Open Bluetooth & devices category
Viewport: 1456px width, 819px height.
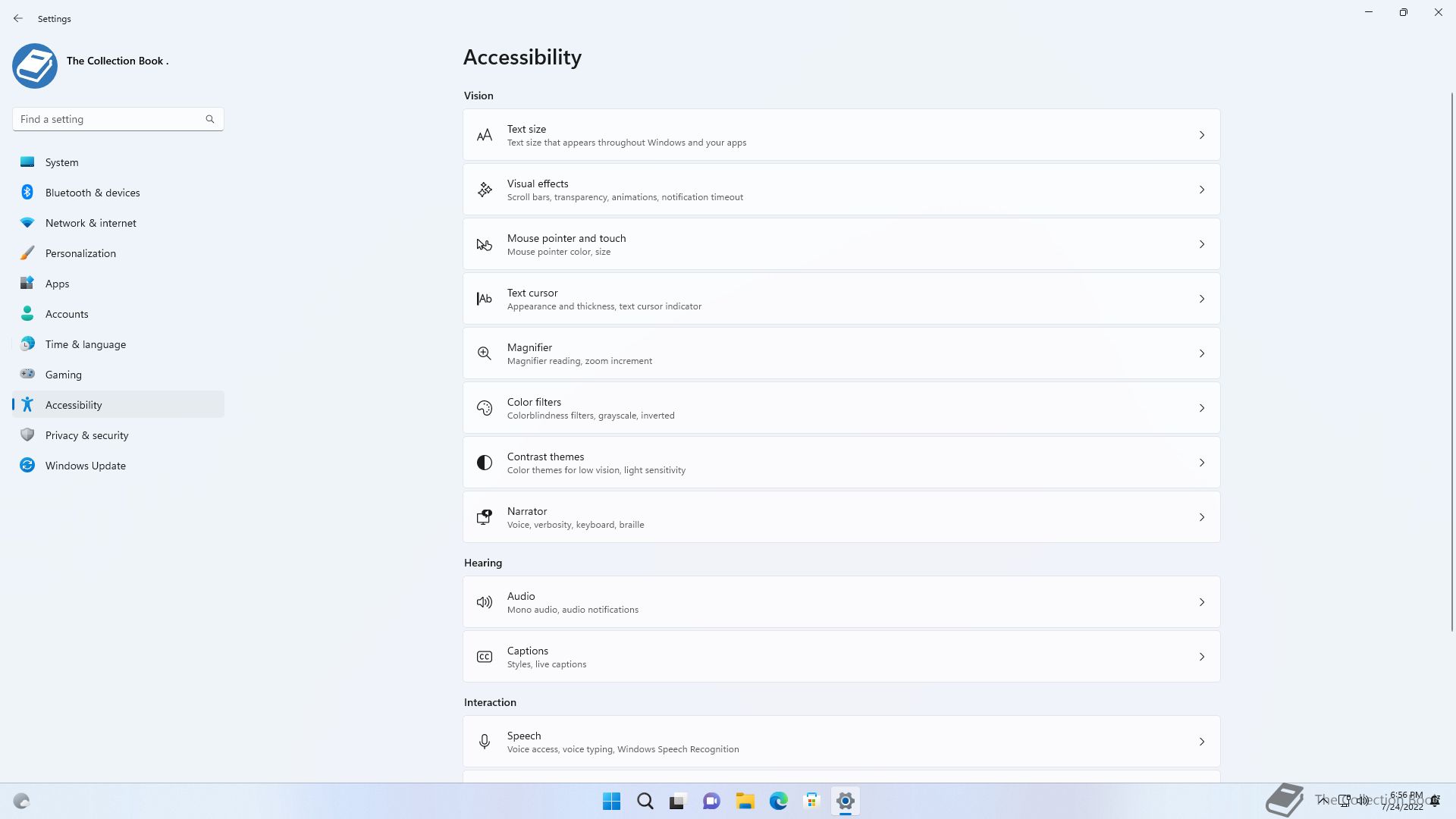coord(93,193)
